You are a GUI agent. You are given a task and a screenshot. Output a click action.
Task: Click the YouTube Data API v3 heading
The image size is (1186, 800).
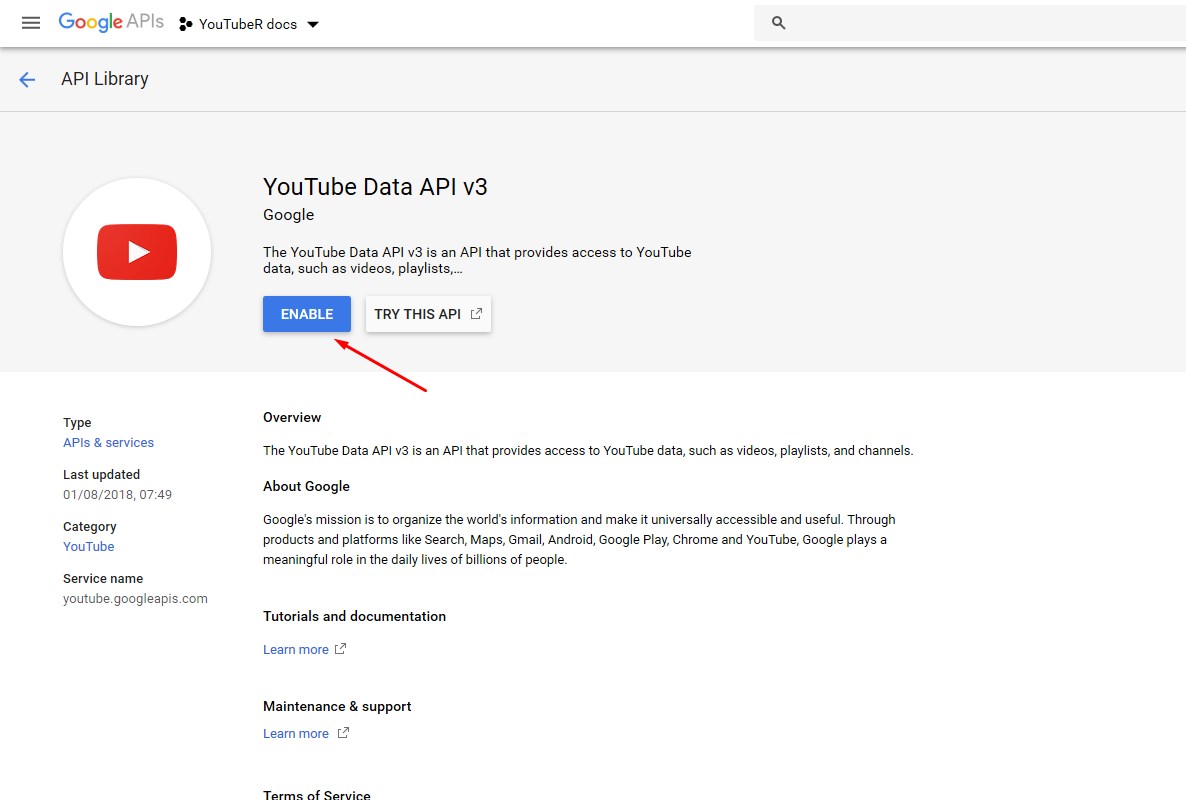(375, 187)
